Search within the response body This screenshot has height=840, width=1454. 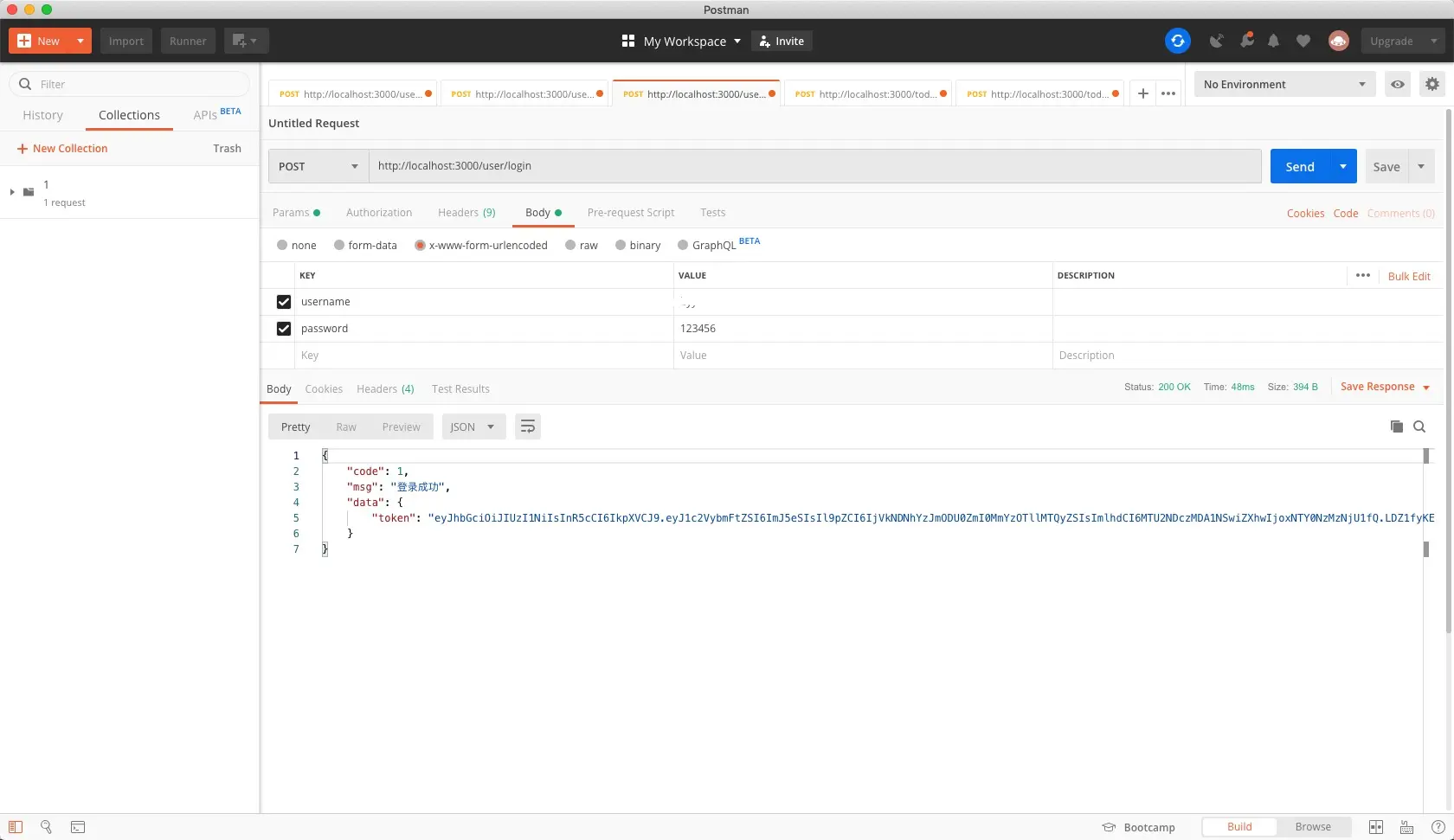pos(1419,426)
